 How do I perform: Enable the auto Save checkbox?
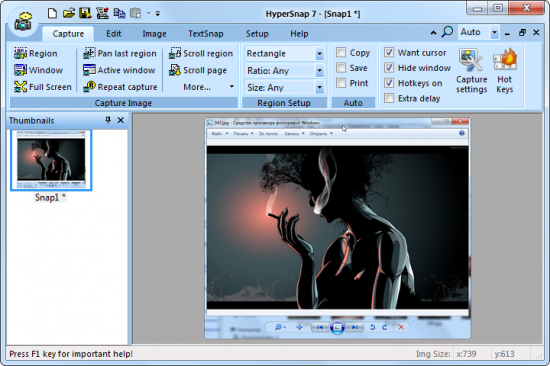(x=341, y=68)
